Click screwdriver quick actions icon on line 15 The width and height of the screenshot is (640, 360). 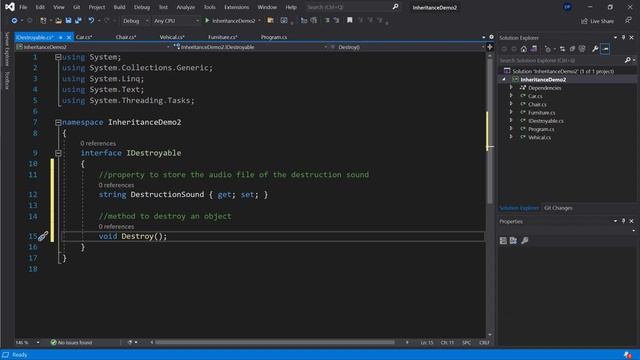[x=43, y=236]
